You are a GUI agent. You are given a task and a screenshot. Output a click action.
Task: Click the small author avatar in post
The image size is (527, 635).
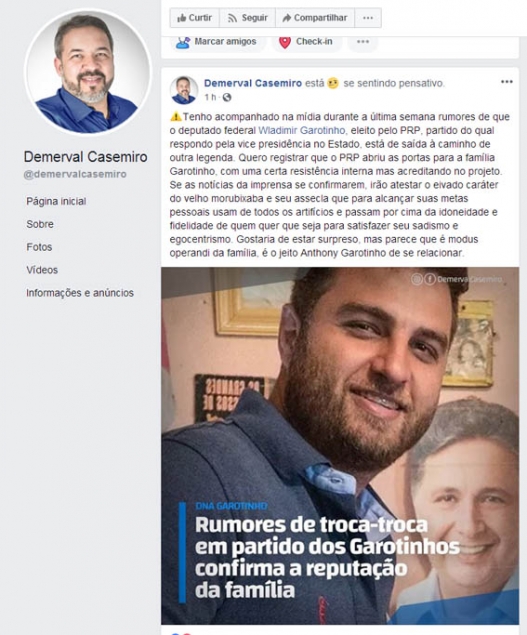pos(183,90)
